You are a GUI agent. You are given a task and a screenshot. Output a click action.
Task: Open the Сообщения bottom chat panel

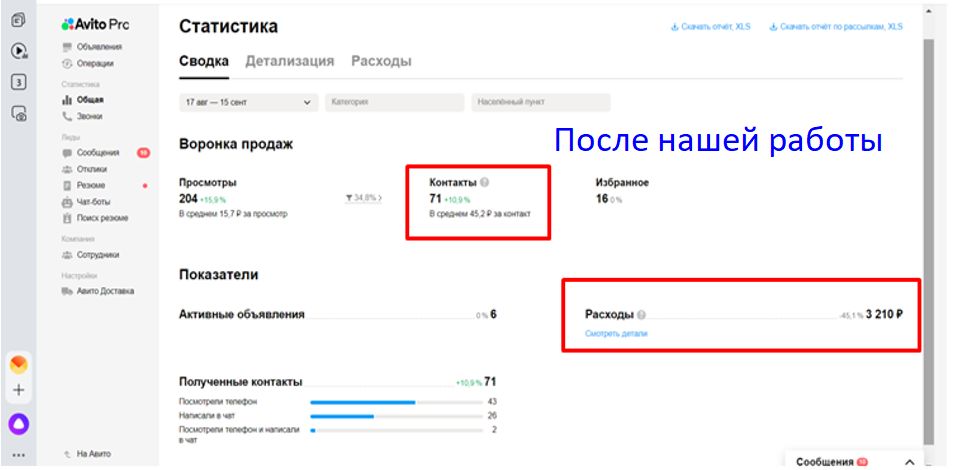[855, 462]
